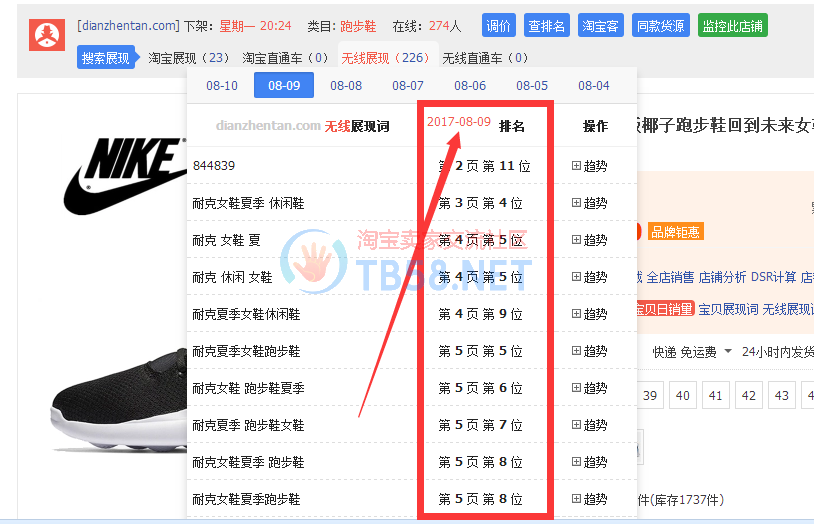This screenshot has width=814, height=524.
Task: Expand 趋势 for 耐克女鞋夏季 休闲鞋
Action: [x=590, y=203]
